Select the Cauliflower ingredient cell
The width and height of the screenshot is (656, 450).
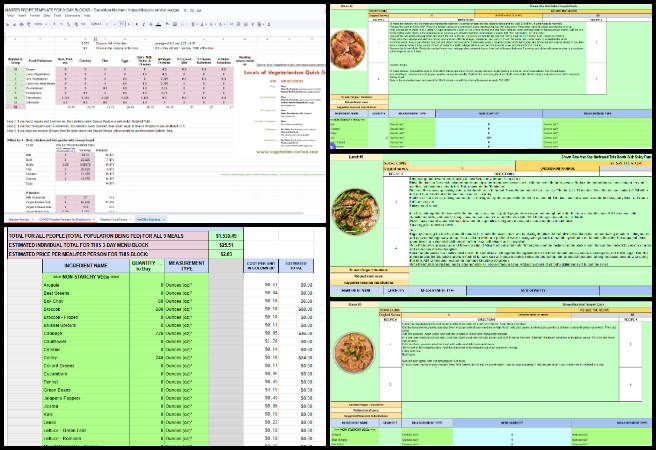[86, 341]
